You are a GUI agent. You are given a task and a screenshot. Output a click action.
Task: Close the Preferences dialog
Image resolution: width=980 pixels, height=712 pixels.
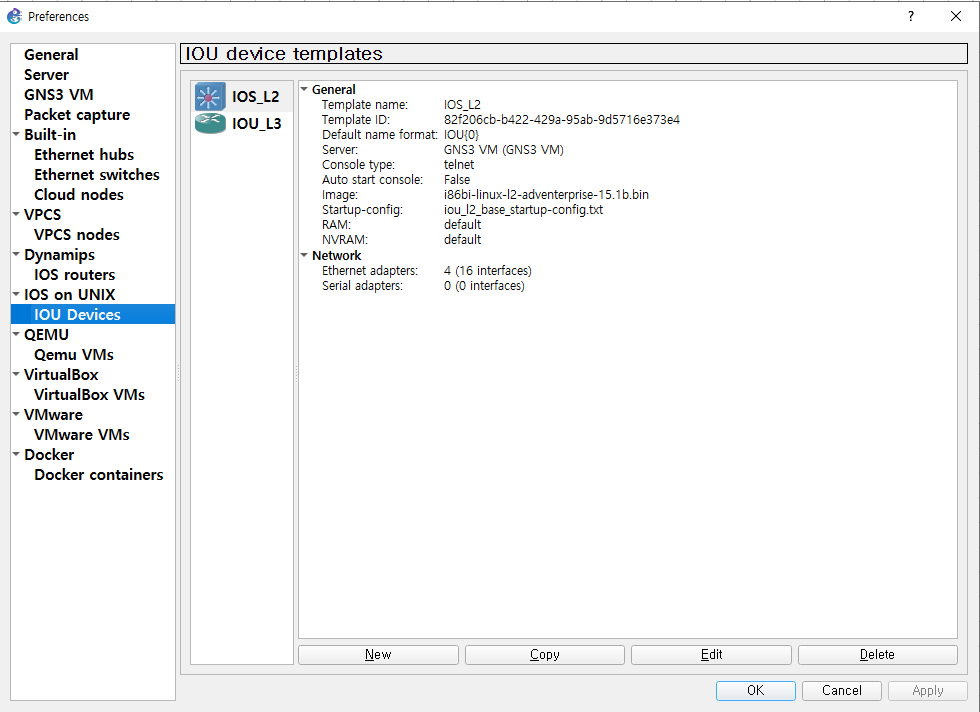click(956, 16)
